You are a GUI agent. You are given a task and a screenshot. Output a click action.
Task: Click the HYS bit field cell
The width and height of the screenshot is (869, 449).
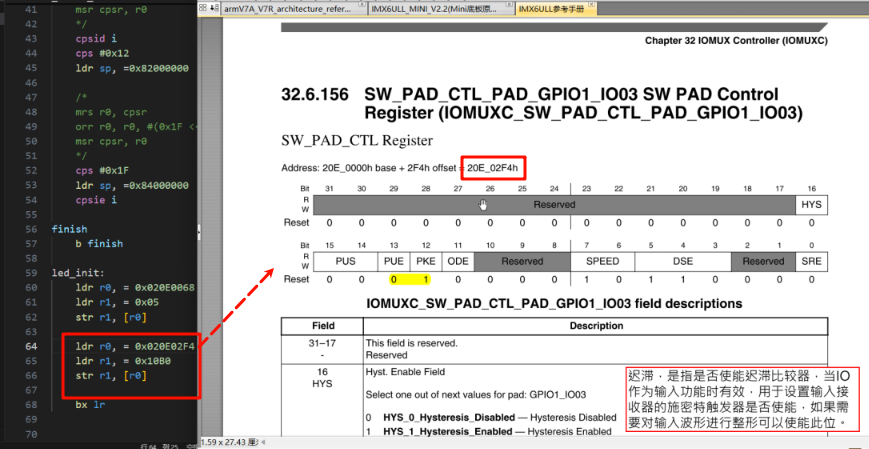coord(811,205)
